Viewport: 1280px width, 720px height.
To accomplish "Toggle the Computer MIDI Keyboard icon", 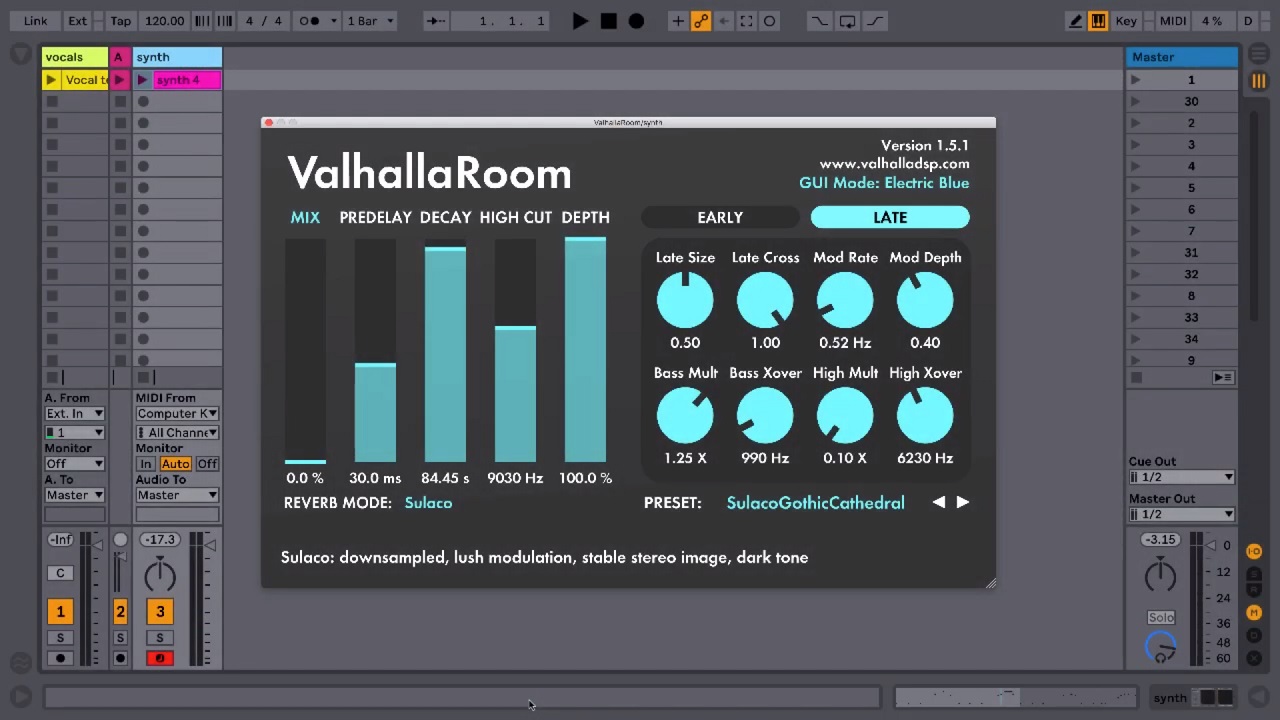I will [x=1098, y=21].
